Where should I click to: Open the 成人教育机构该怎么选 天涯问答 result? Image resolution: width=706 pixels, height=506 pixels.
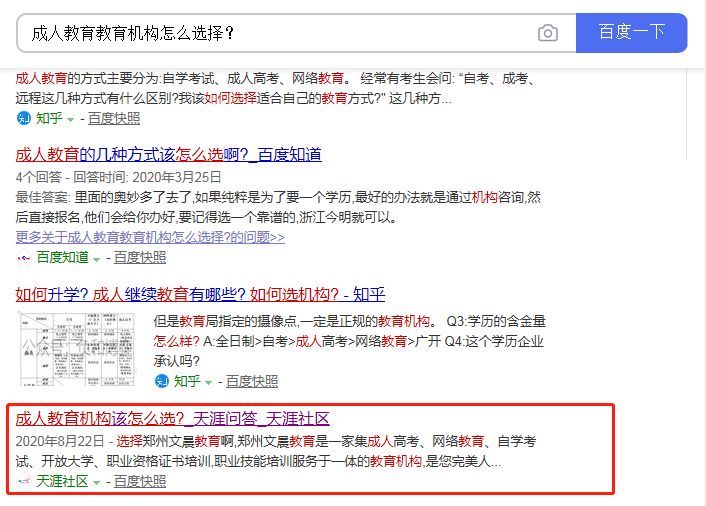[x=172, y=418]
